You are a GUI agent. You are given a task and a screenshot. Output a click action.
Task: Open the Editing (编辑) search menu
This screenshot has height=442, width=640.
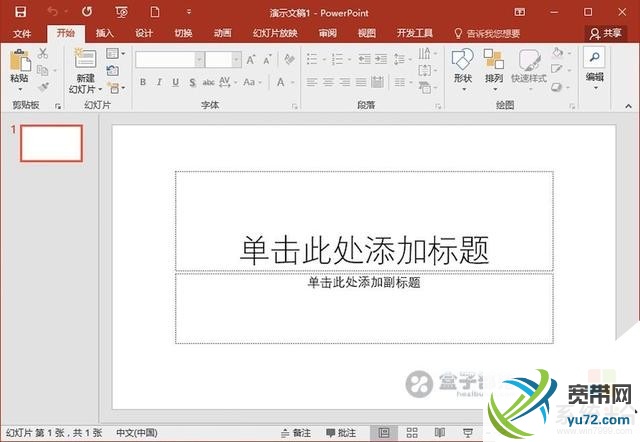[x=595, y=69]
